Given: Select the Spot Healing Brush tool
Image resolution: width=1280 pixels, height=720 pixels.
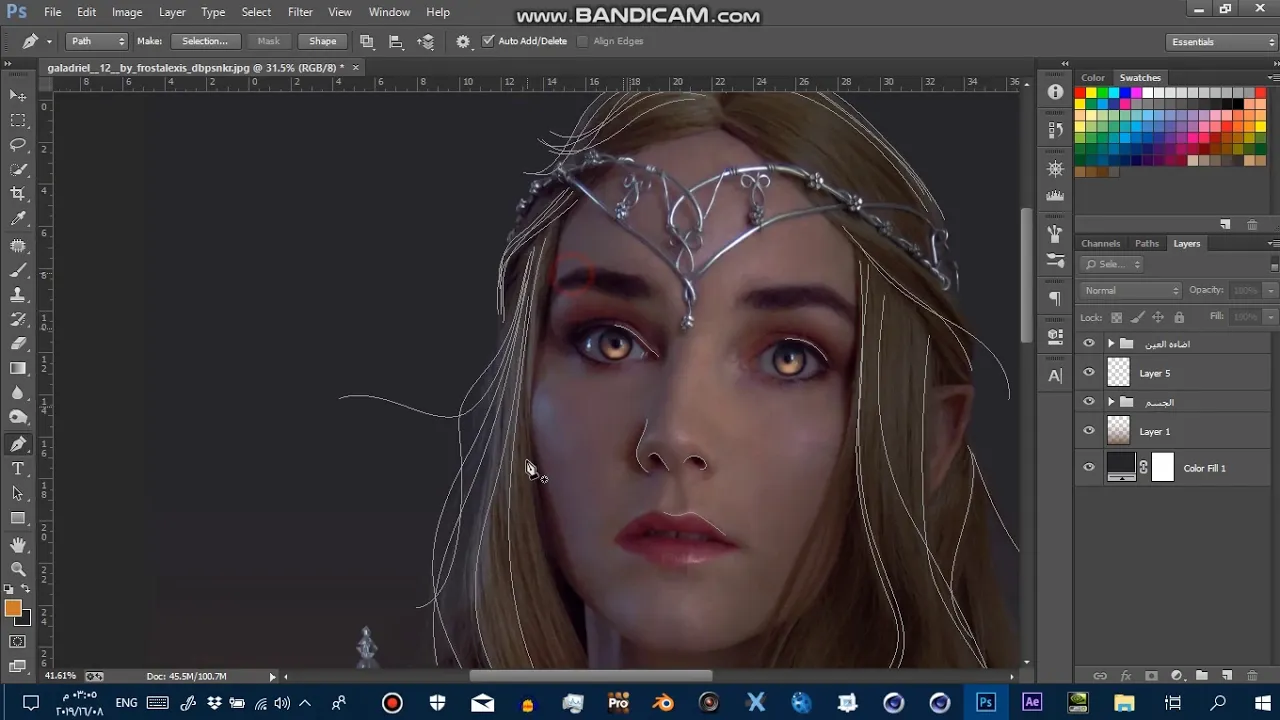Looking at the screenshot, I should click(18, 245).
